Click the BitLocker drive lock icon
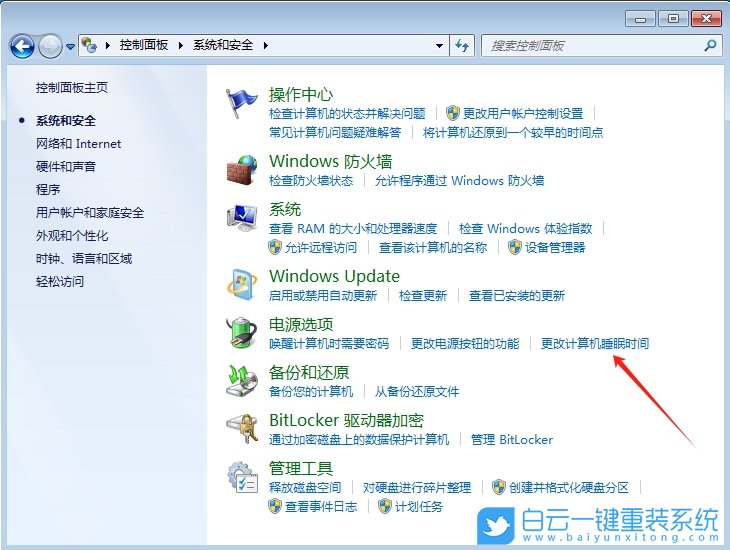730x550 pixels. pyautogui.click(x=242, y=428)
